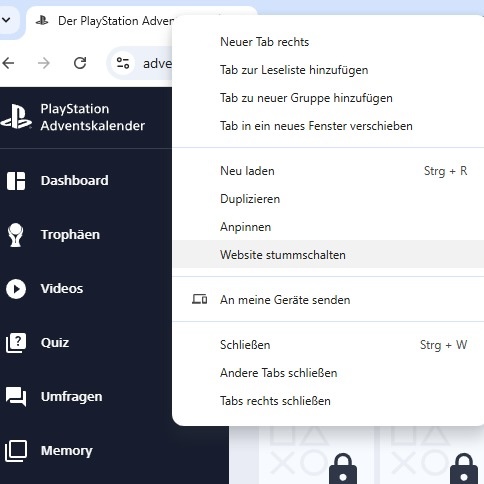Choose Anpinnen from the menu

pos(328,227)
